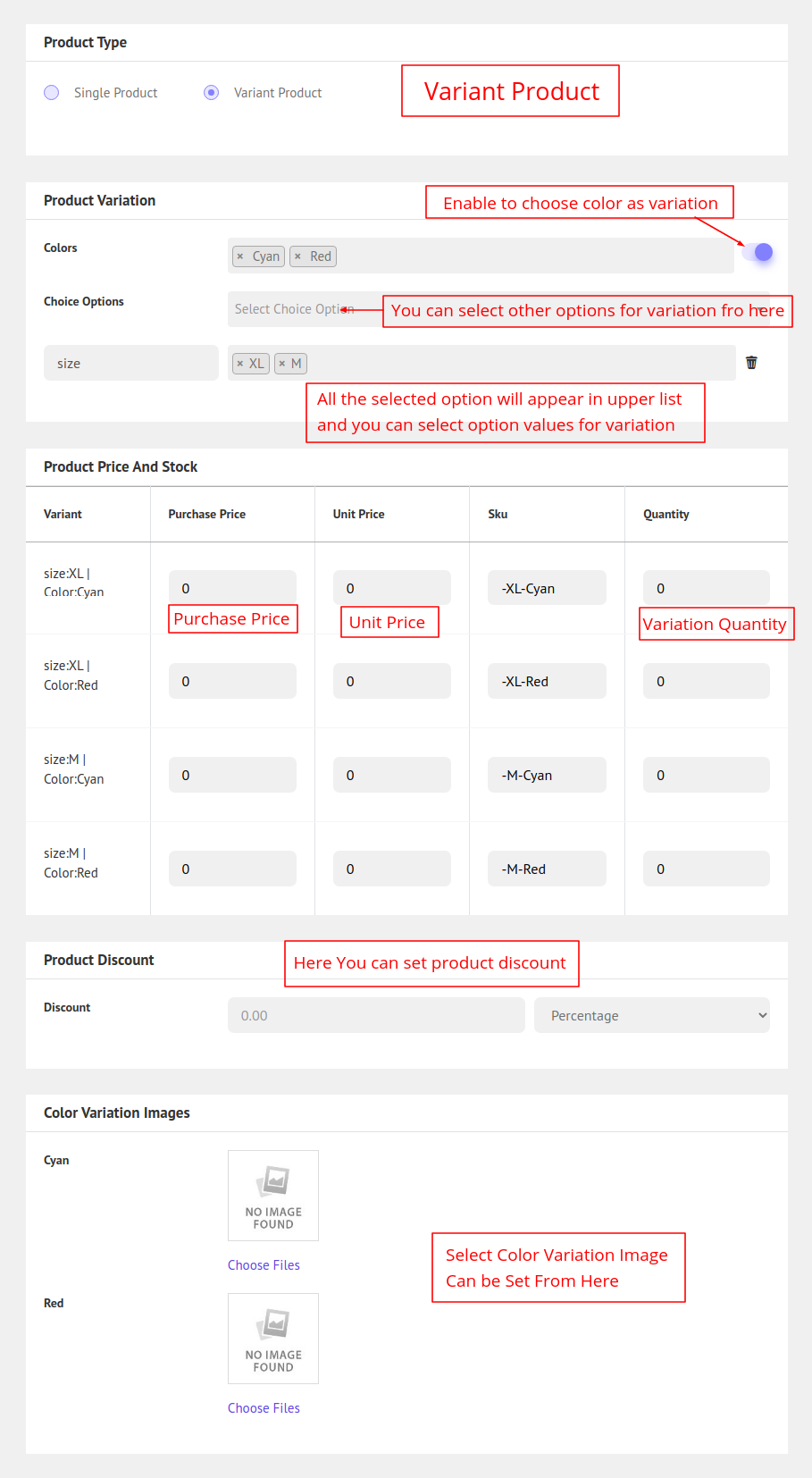Click Quantity field for size M Cyan
This screenshot has height=1478, width=812.
click(x=706, y=775)
